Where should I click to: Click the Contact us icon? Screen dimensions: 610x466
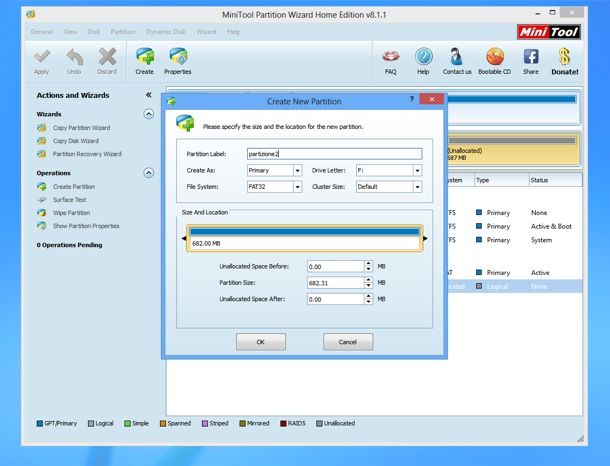point(456,57)
